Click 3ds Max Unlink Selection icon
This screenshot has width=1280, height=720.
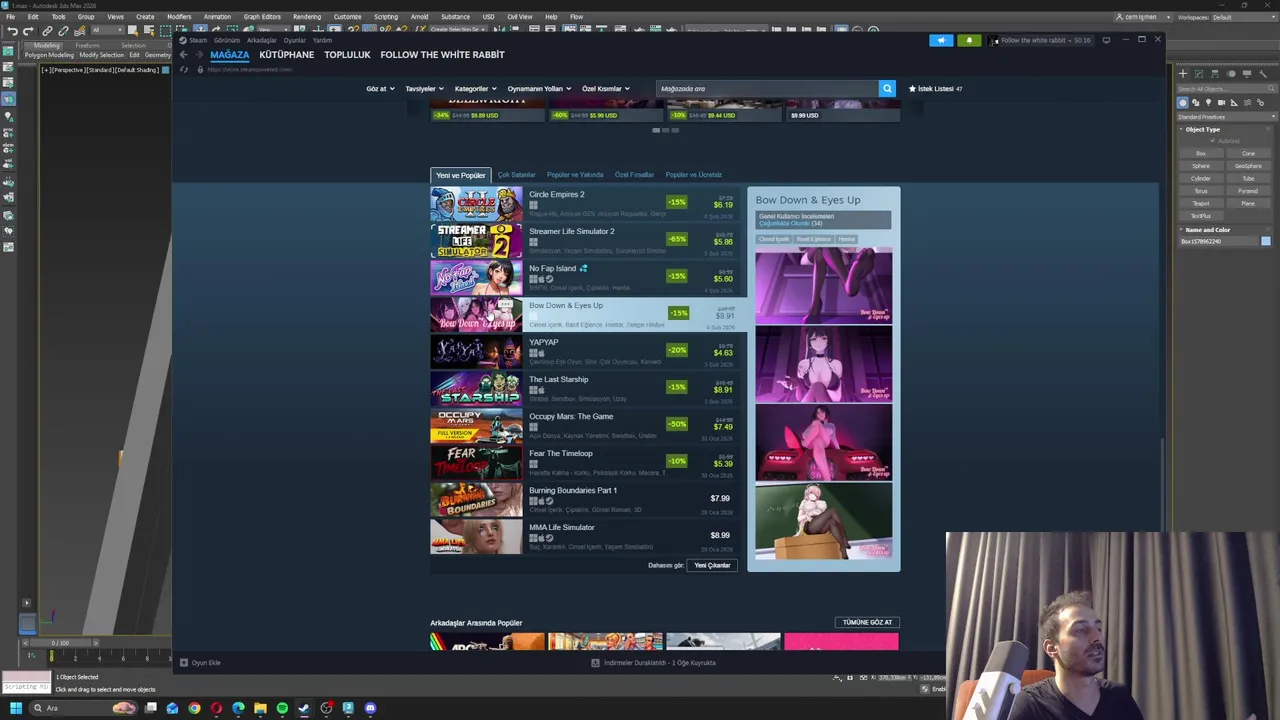pos(63,31)
